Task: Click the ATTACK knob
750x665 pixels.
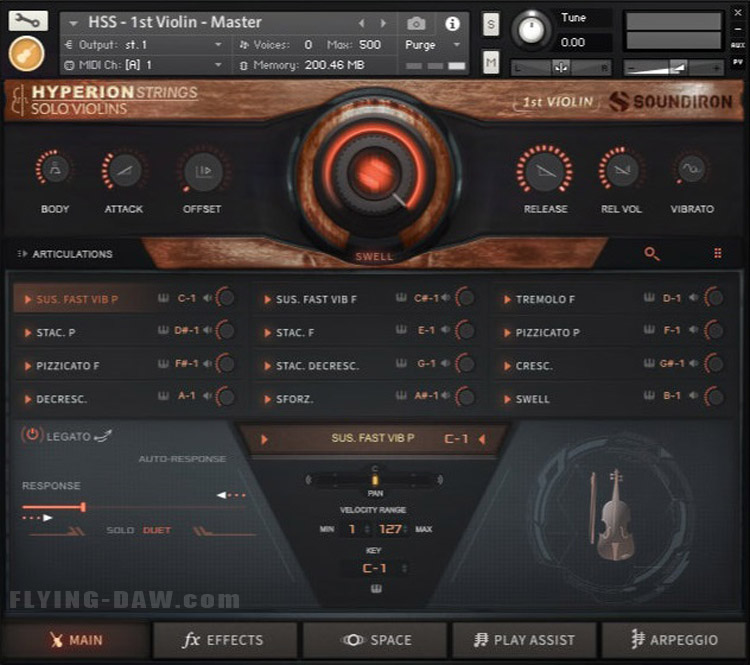Action: pos(123,170)
